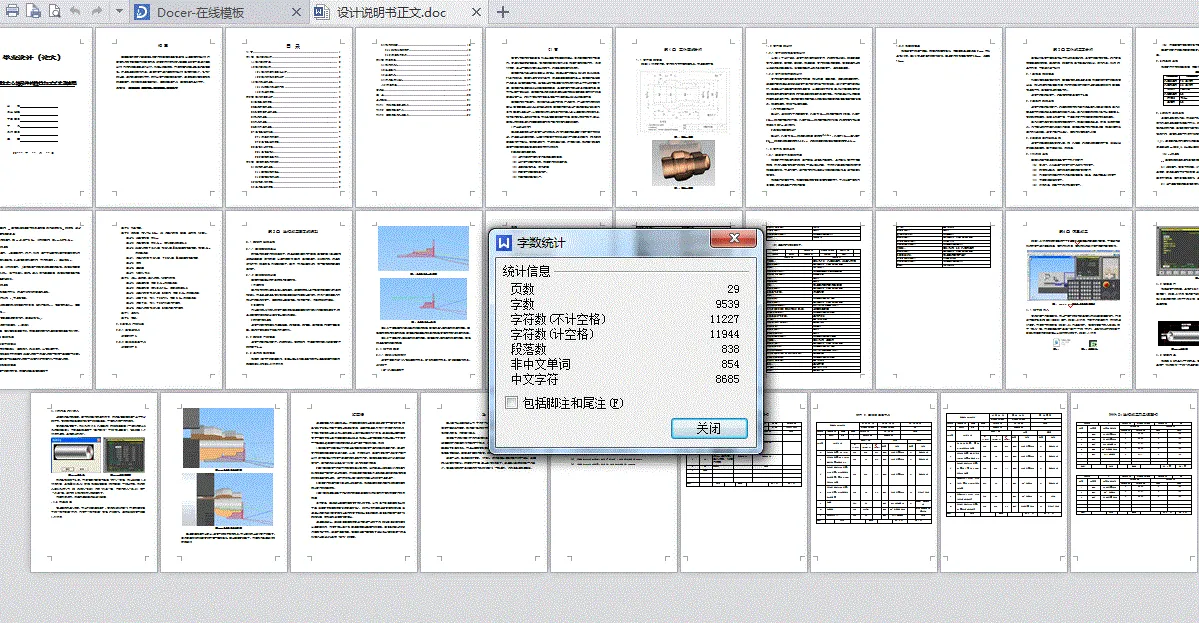
Task: Close the 字数统计 dialog with its X button
Action: click(734, 238)
